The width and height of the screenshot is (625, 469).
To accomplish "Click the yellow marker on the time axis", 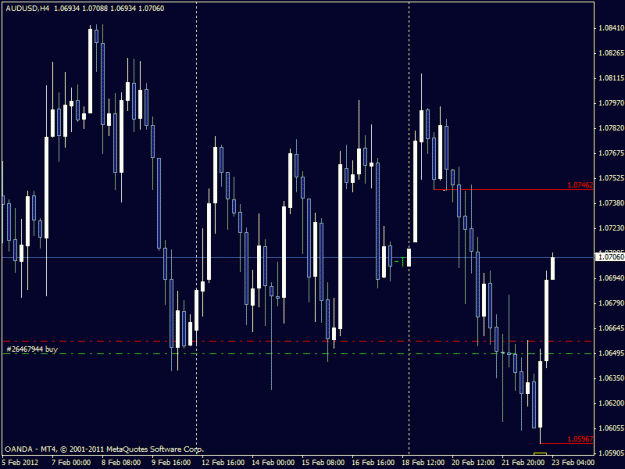I will 540,454.
